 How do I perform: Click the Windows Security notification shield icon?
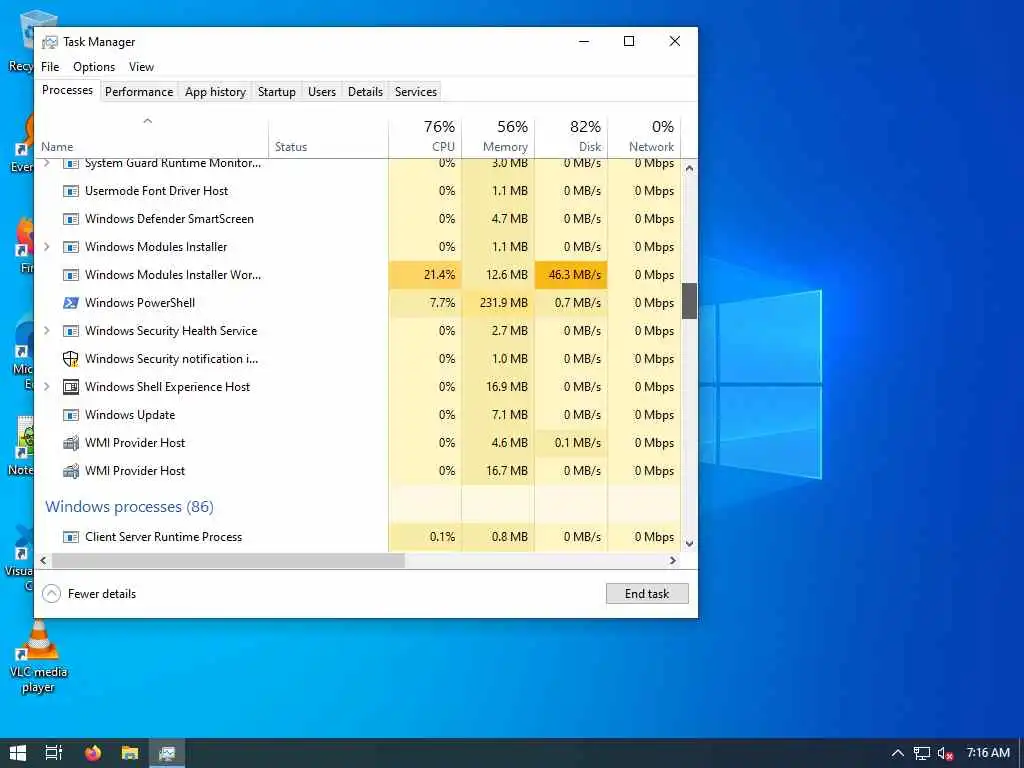pyautogui.click(x=71, y=359)
